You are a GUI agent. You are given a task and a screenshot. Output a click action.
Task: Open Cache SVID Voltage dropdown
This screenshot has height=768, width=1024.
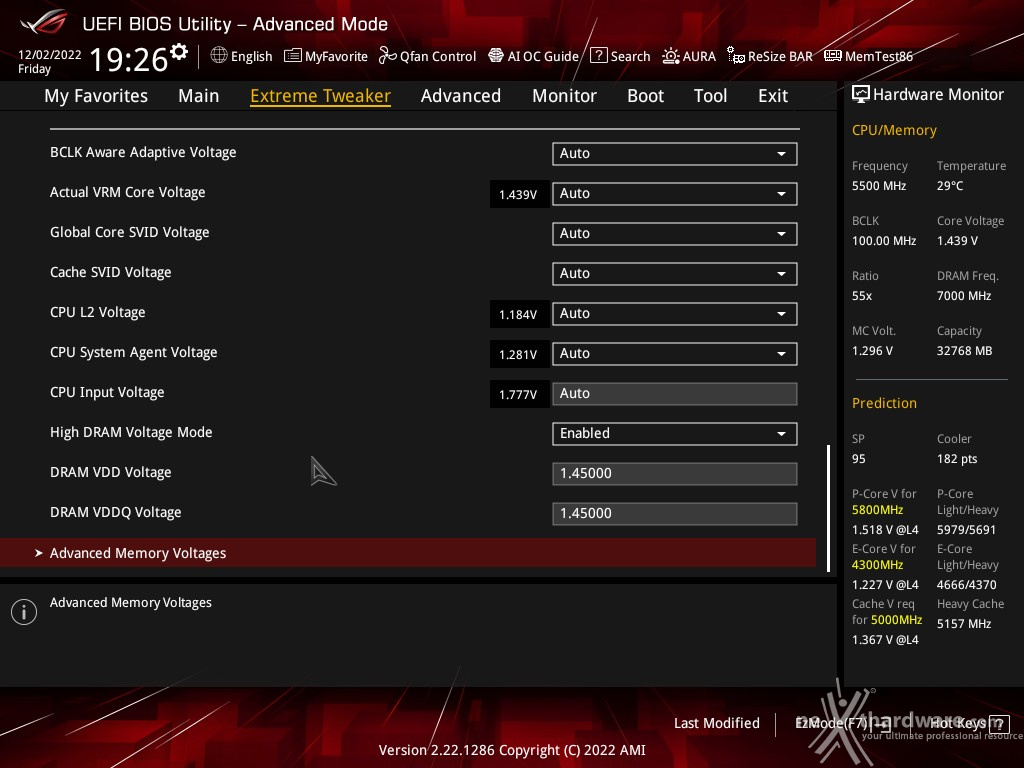675,274
